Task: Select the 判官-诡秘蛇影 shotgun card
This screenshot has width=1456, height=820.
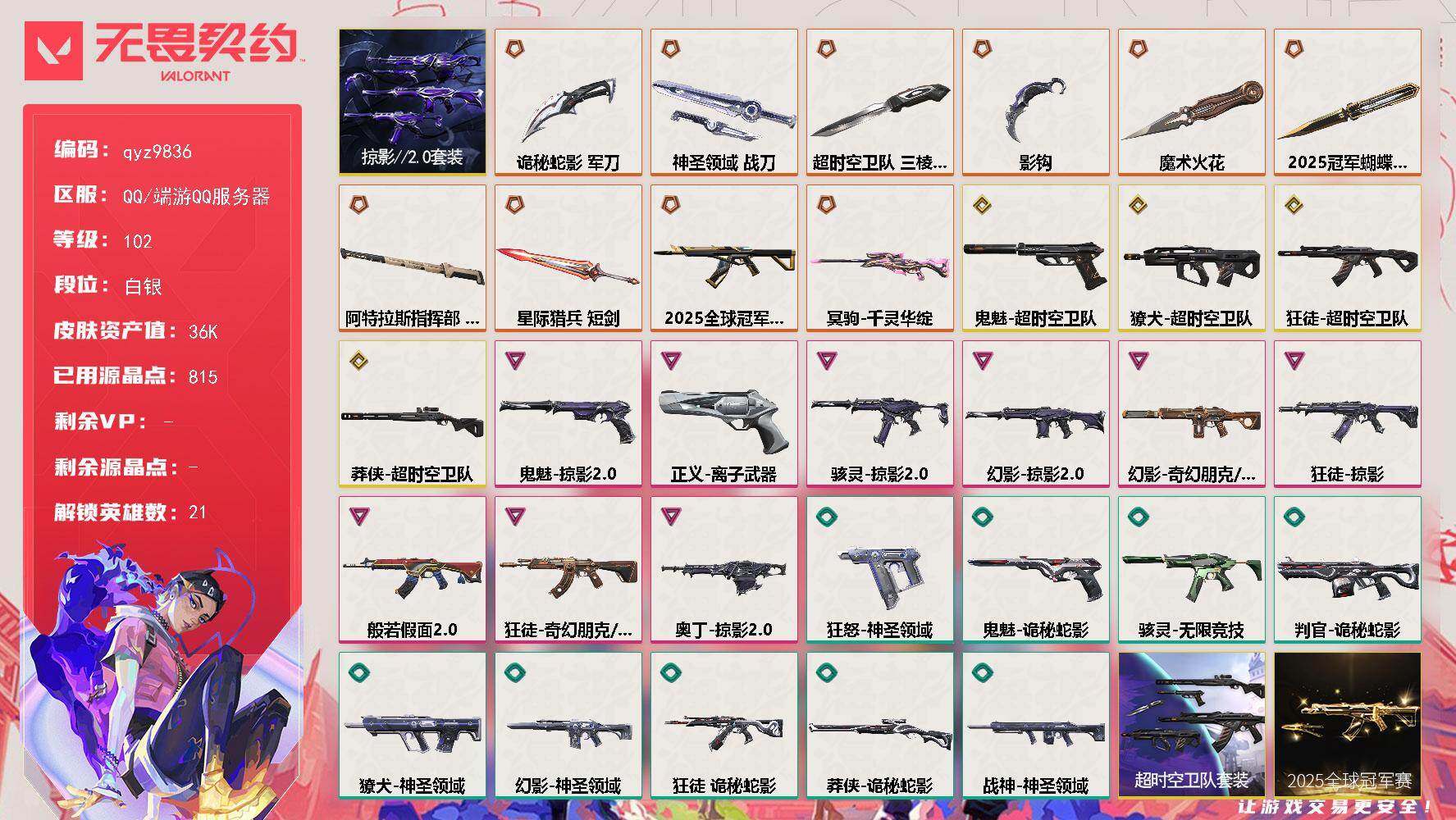Action: pos(1347,569)
